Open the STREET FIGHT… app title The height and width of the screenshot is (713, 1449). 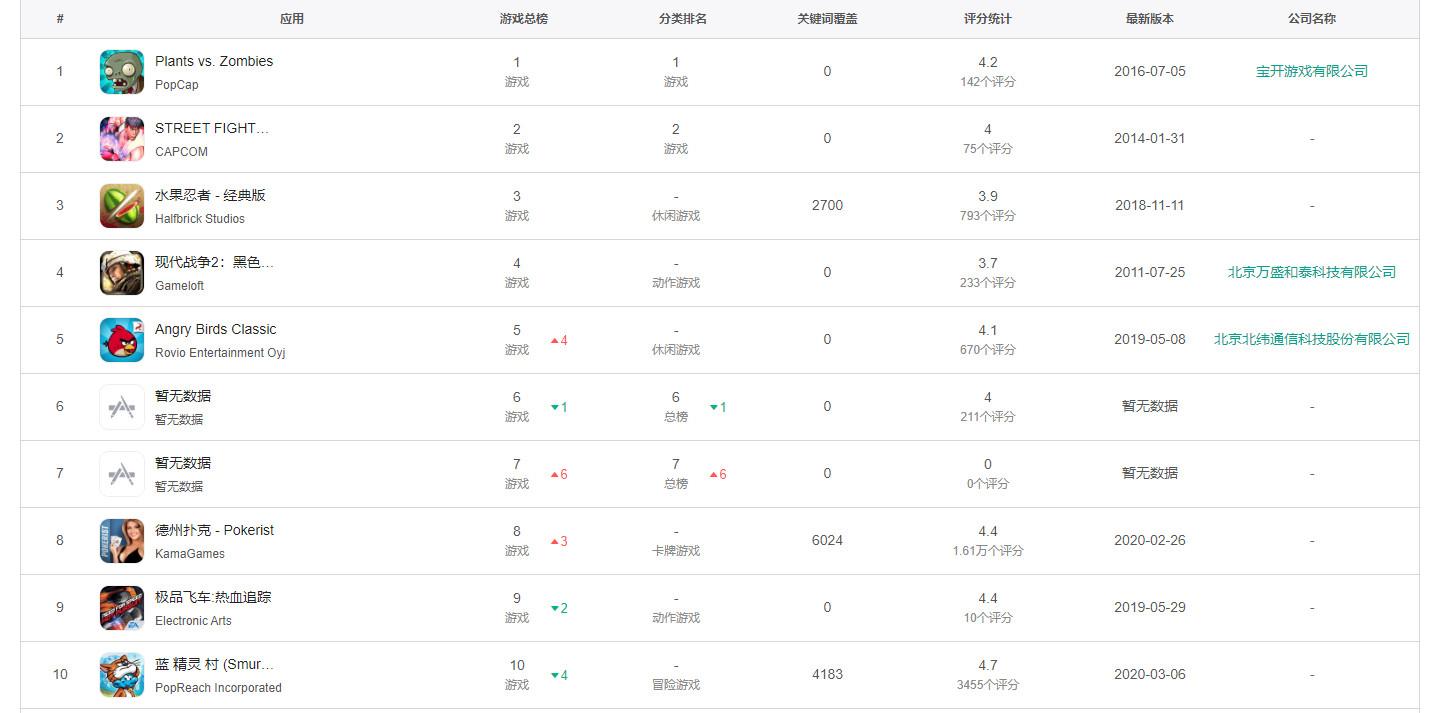click(212, 128)
